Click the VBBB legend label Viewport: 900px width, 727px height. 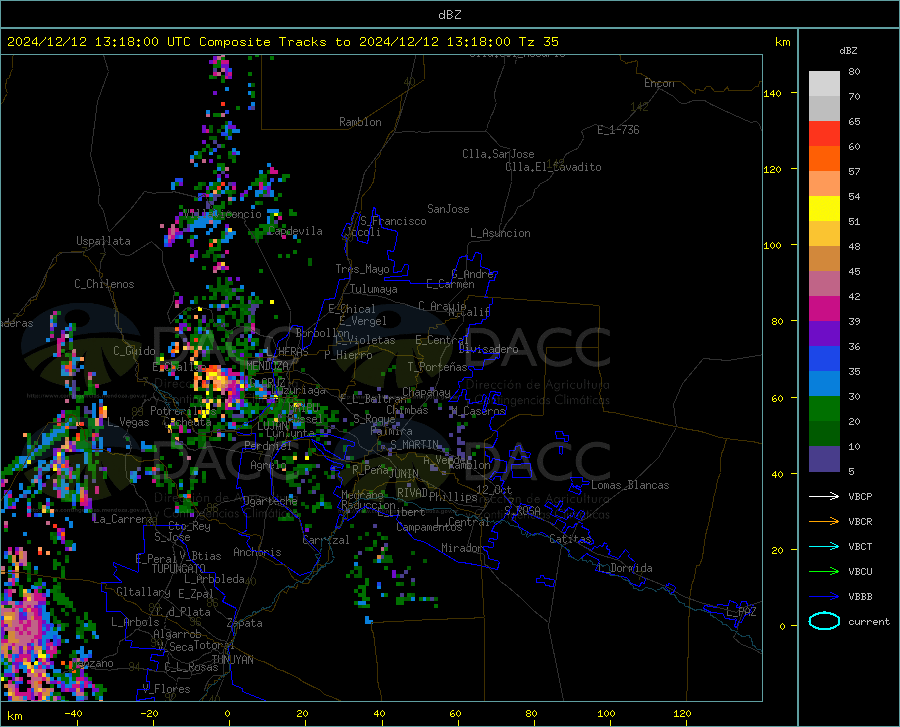(x=860, y=597)
